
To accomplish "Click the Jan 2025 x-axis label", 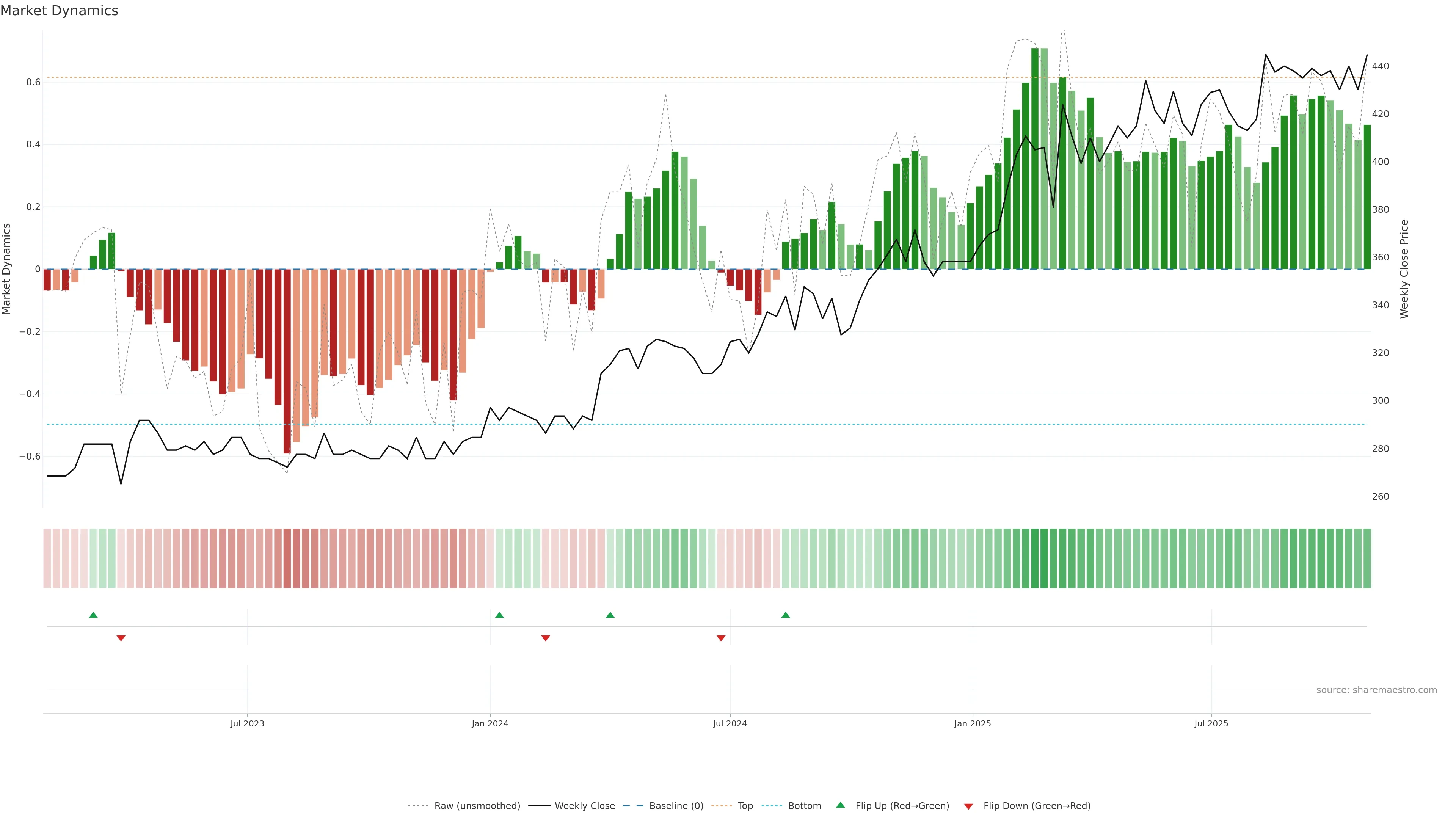I will tap(972, 723).
